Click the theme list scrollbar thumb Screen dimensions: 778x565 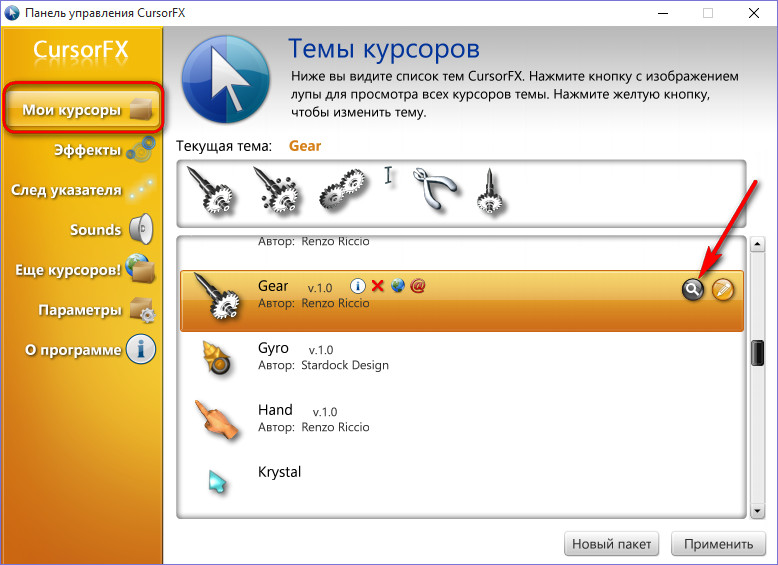coord(757,353)
